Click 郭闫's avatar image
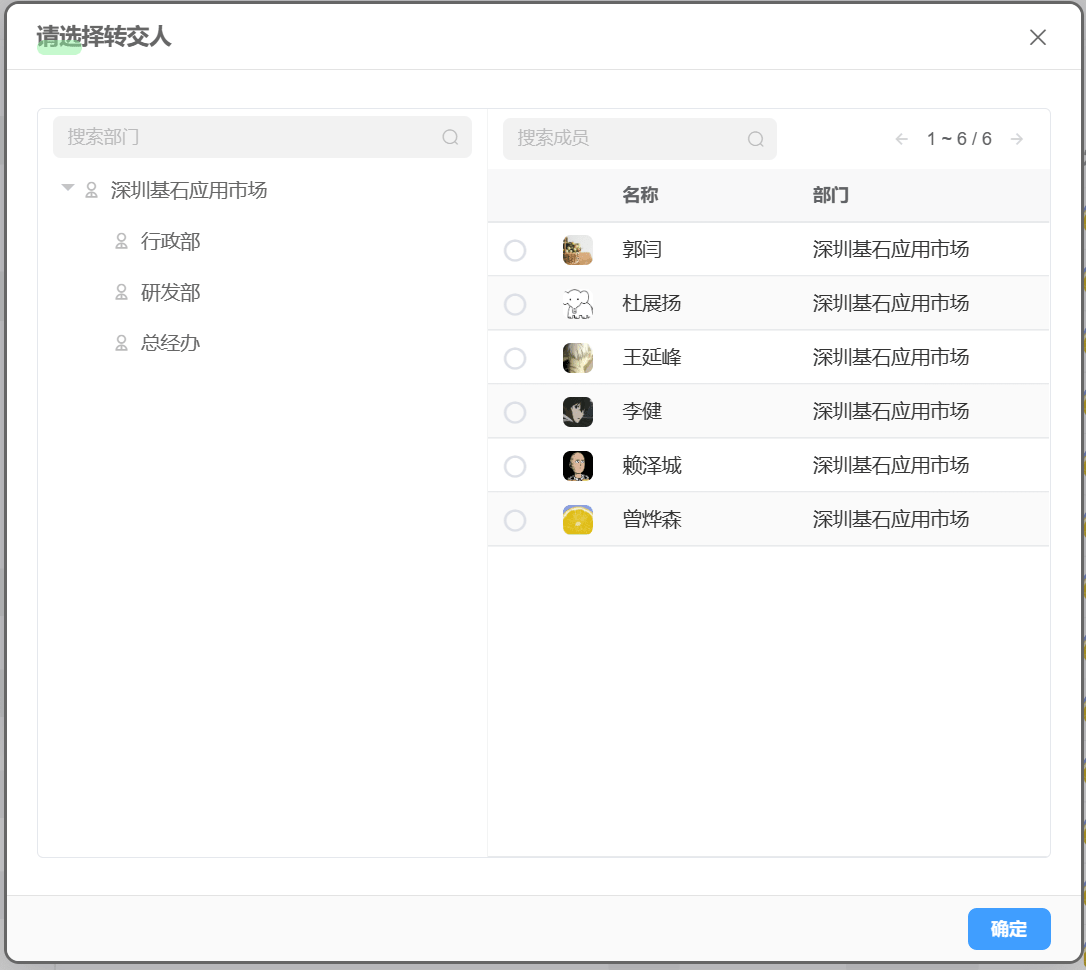The width and height of the screenshot is (1086, 970). coord(578,250)
